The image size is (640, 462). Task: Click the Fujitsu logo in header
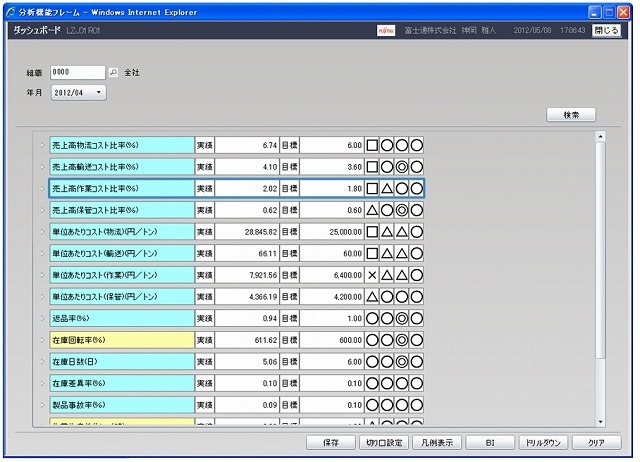point(386,31)
